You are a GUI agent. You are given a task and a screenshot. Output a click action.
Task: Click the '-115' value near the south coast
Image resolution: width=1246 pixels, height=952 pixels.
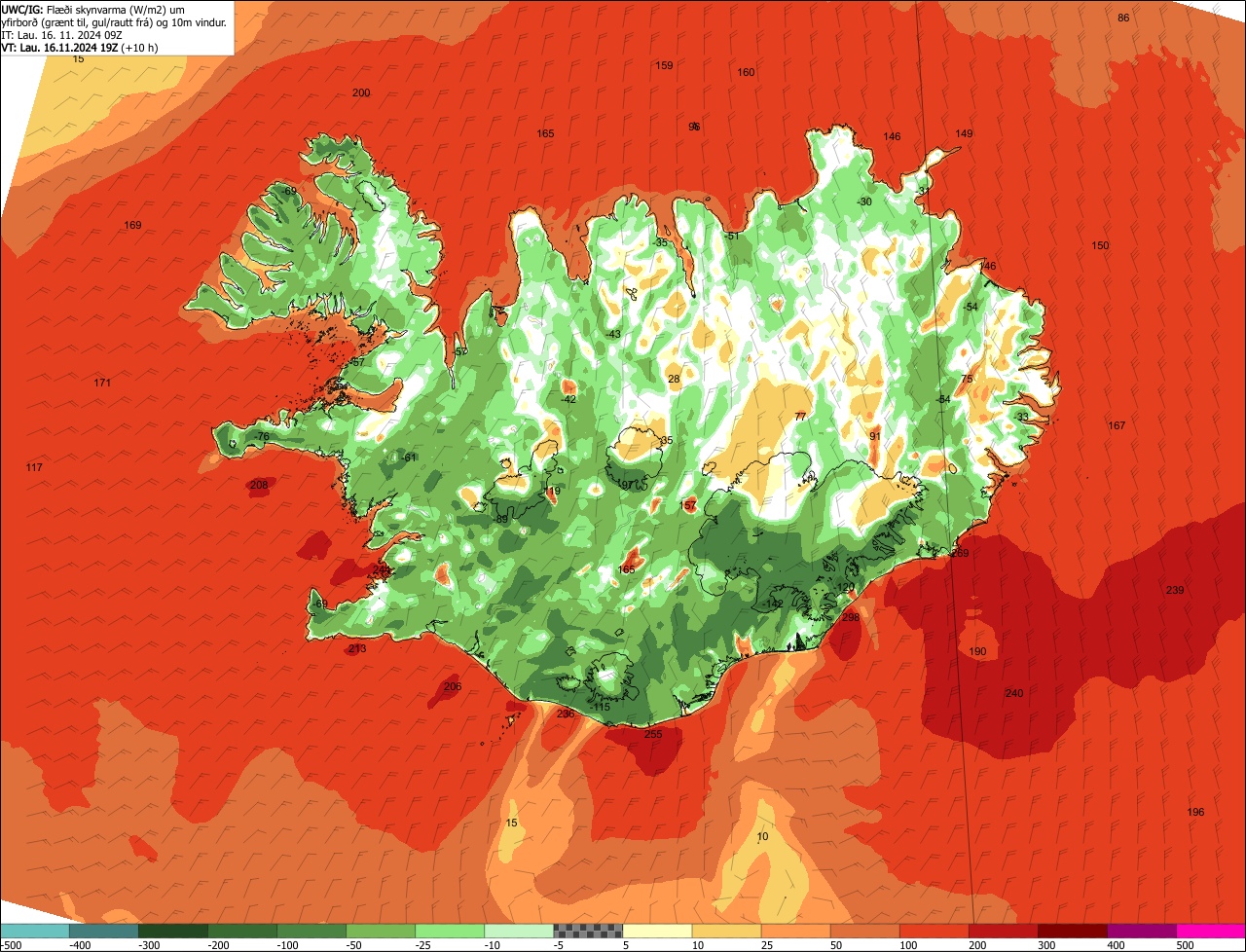click(601, 707)
